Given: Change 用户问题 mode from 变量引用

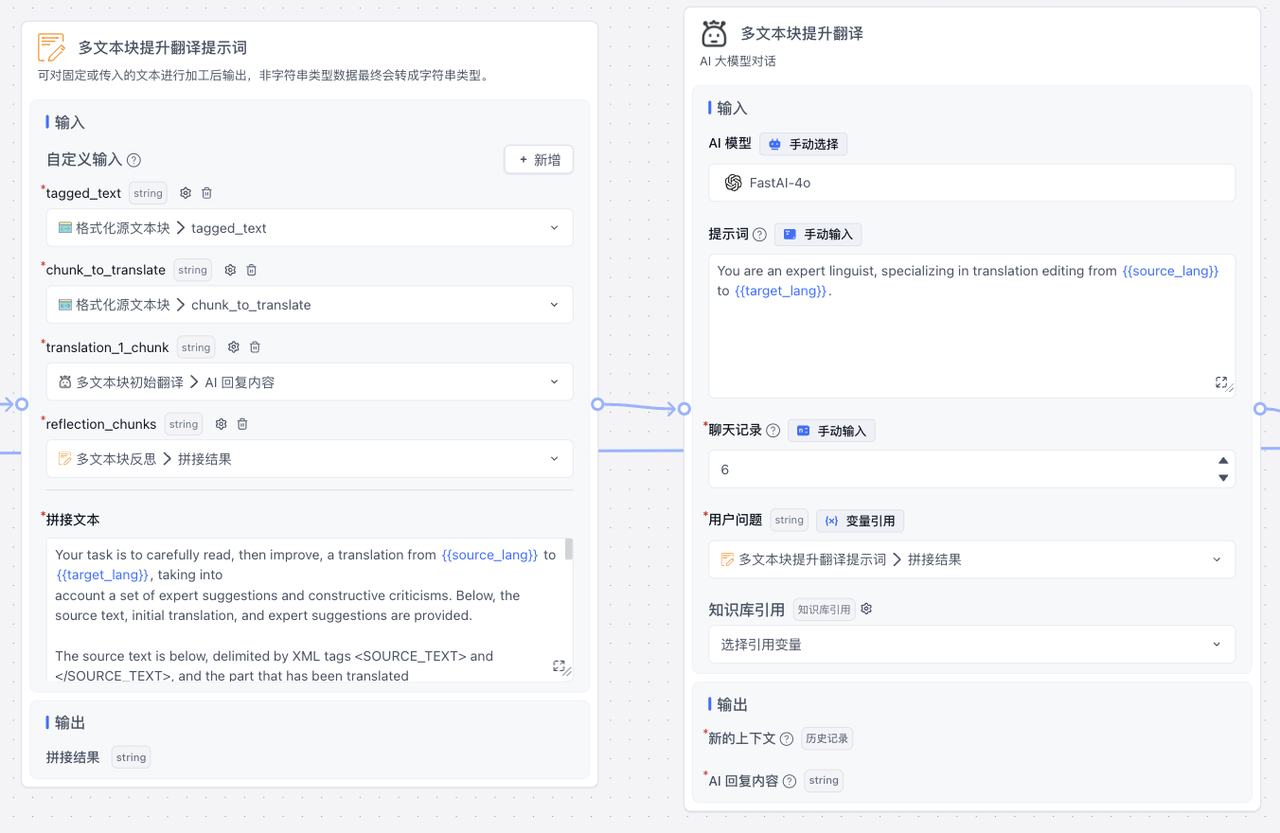Looking at the screenshot, I should point(860,520).
